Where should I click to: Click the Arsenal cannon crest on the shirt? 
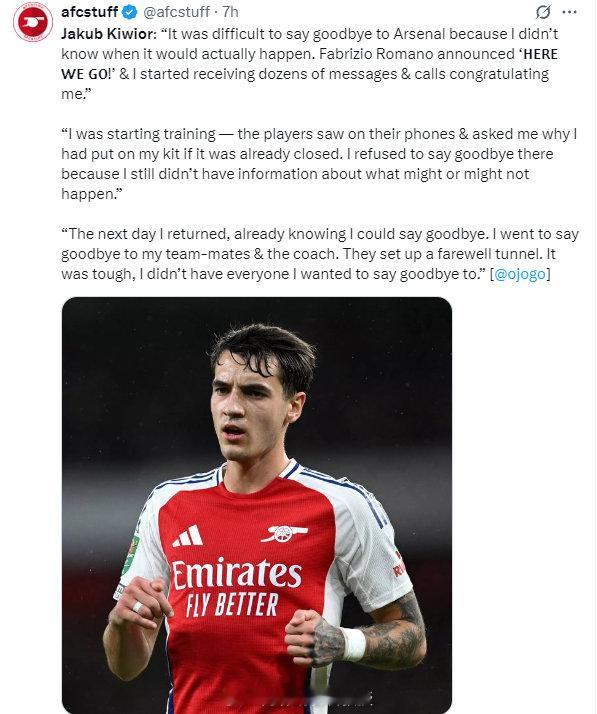pyautogui.click(x=284, y=534)
